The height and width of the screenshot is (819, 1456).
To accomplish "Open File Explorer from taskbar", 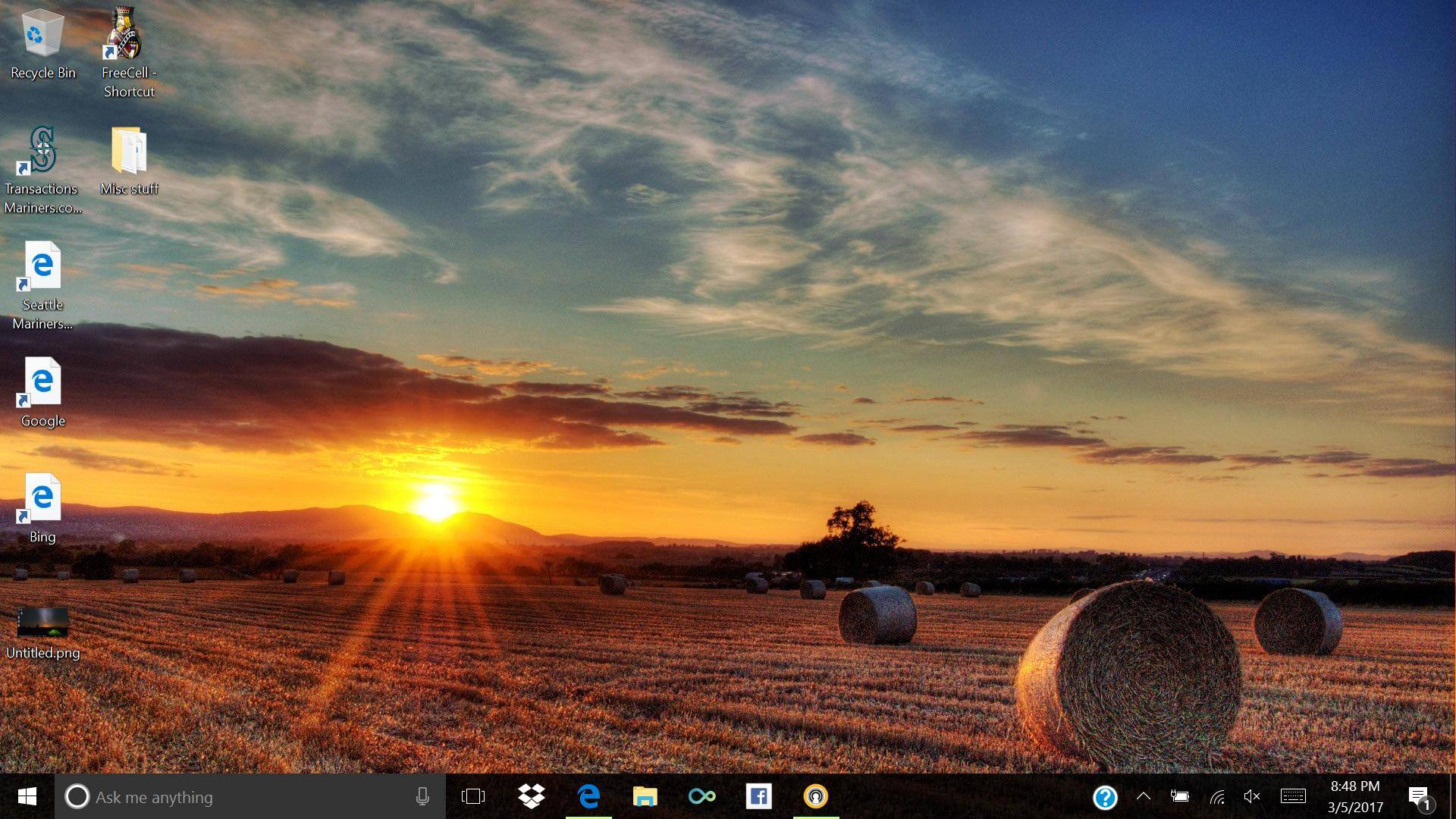I will (x=645, y=796).
